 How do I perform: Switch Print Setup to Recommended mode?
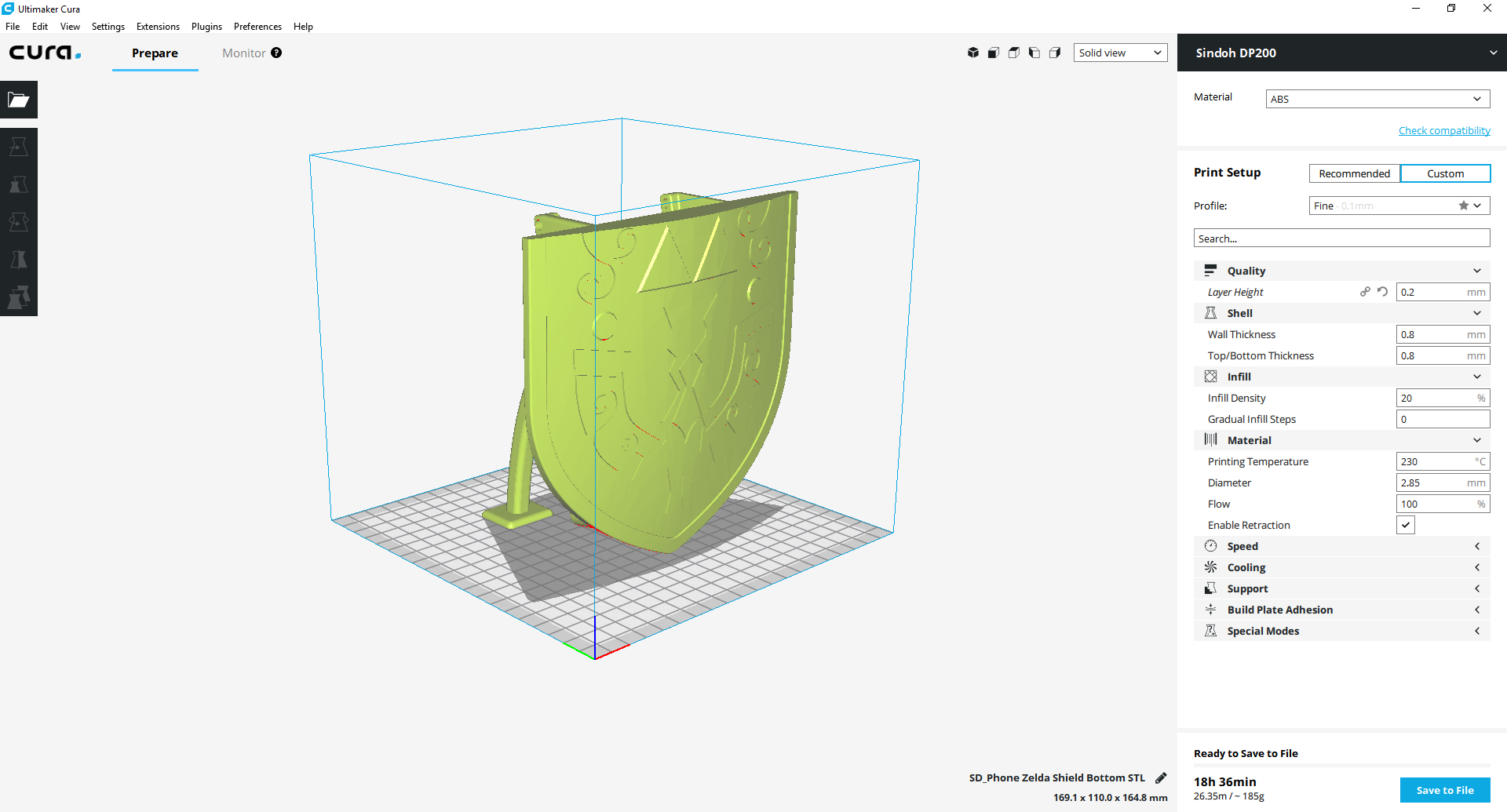tap(1354, 173)
